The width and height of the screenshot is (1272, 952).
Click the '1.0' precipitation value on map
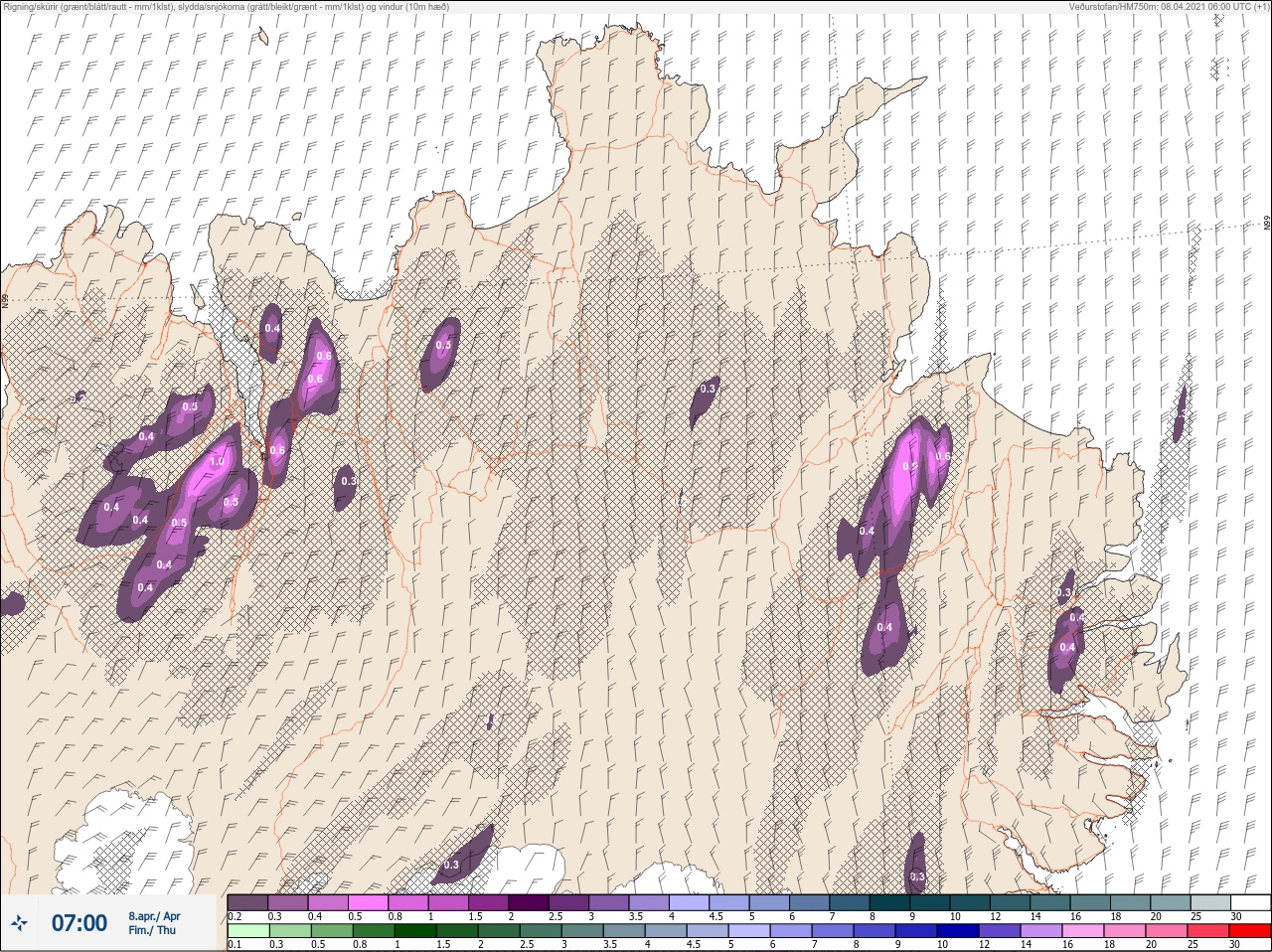pyautogui.click(x=217, y=462)
